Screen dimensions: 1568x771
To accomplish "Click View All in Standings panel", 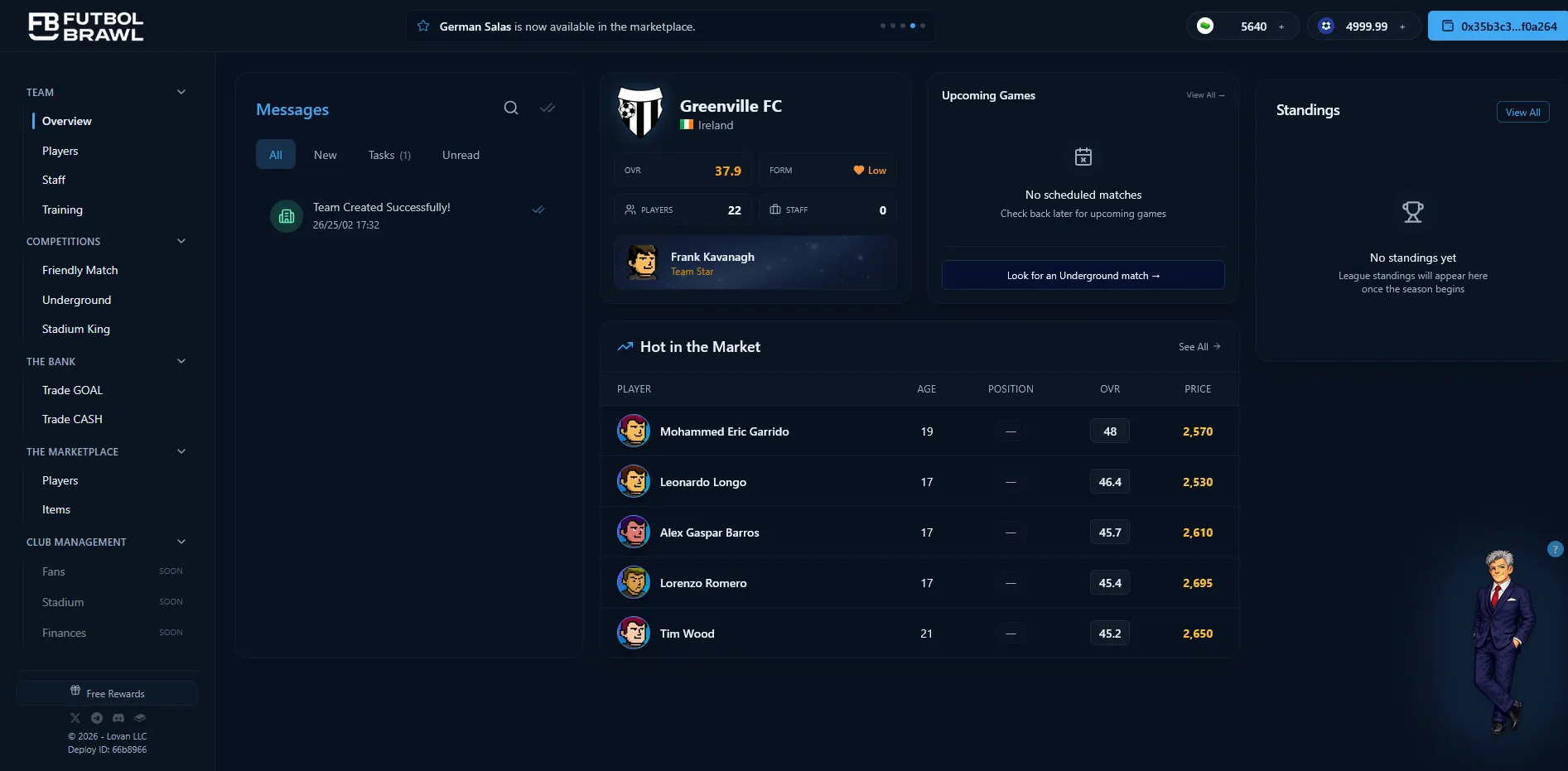I will (1522, 112).
